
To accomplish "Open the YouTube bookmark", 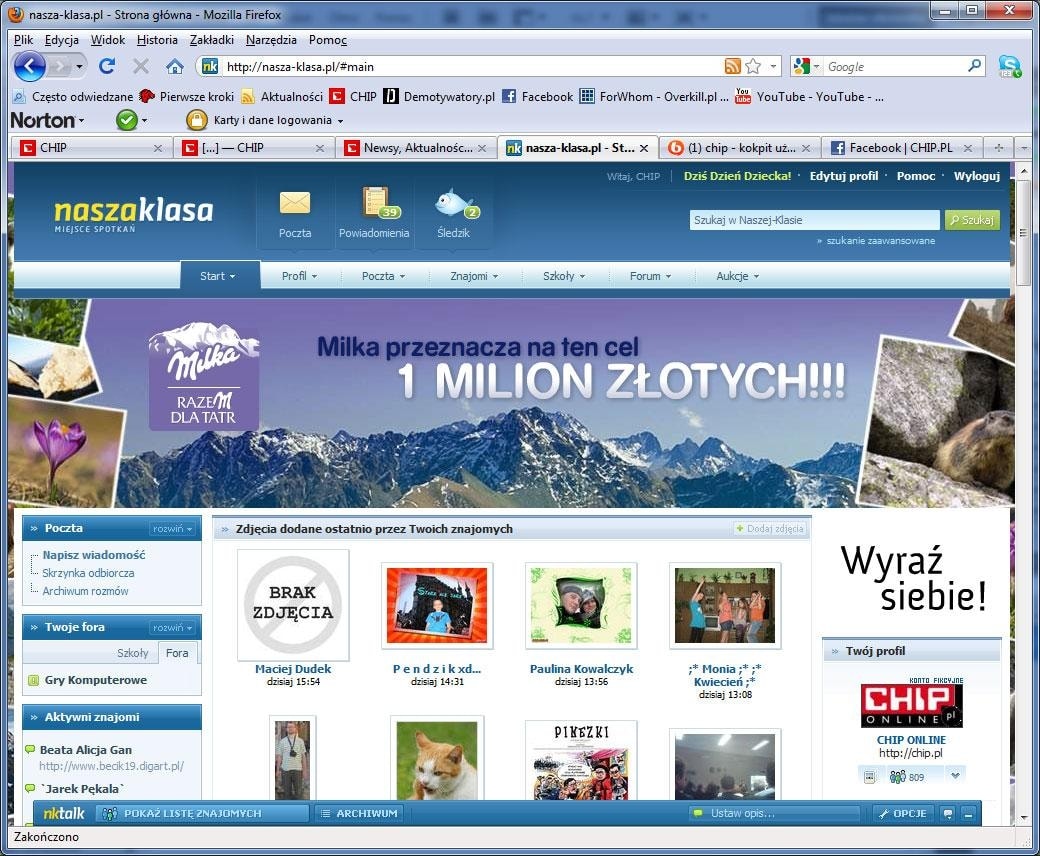I will (809, 97).
